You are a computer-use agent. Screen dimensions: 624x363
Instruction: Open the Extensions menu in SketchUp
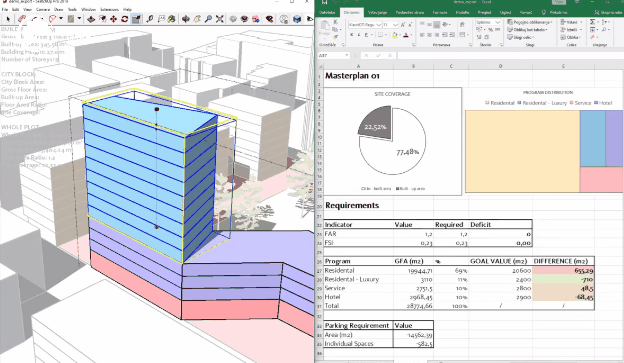point(109,9)
